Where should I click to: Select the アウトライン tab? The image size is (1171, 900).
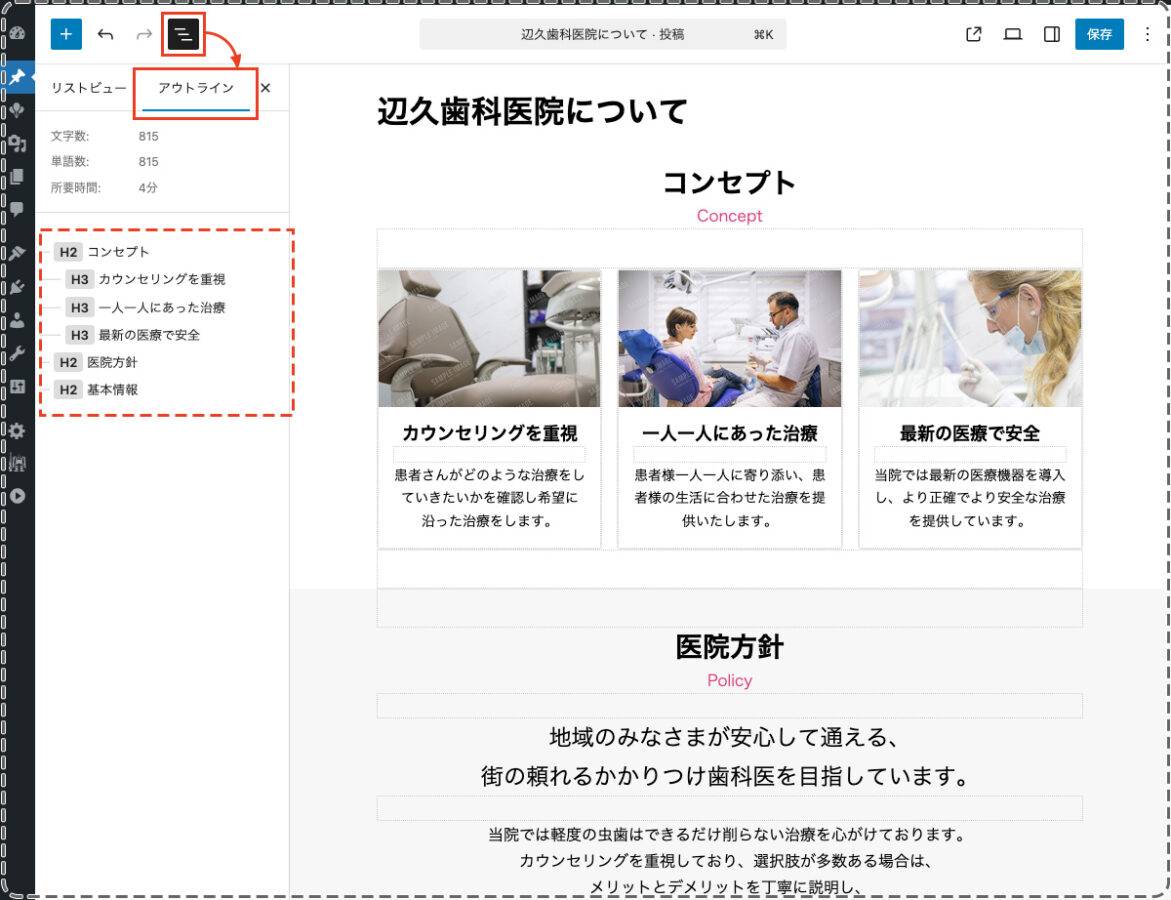[196, 88]
